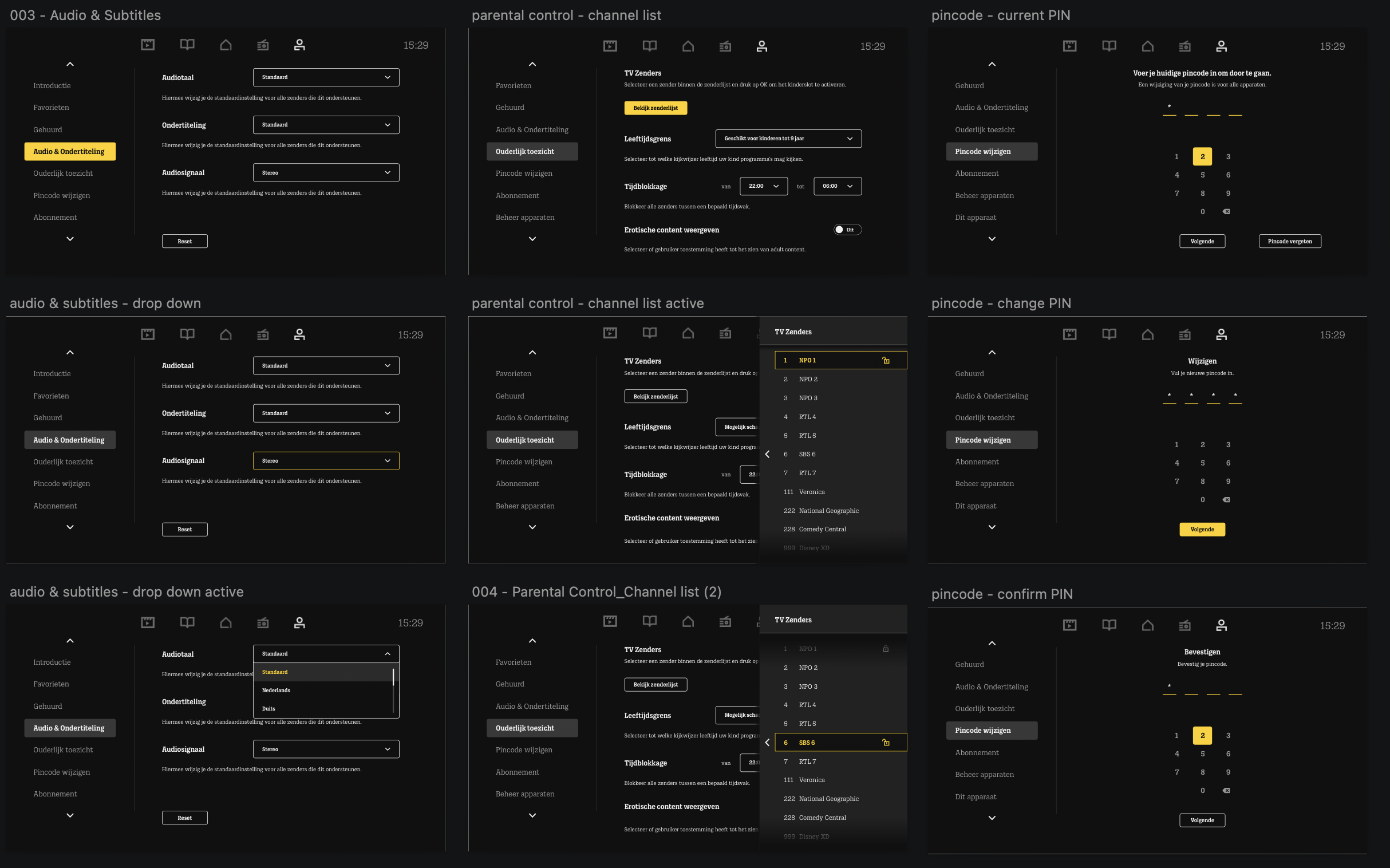Toggle the 'Erotische content weergeven' Uit switch

pos(847,230)
